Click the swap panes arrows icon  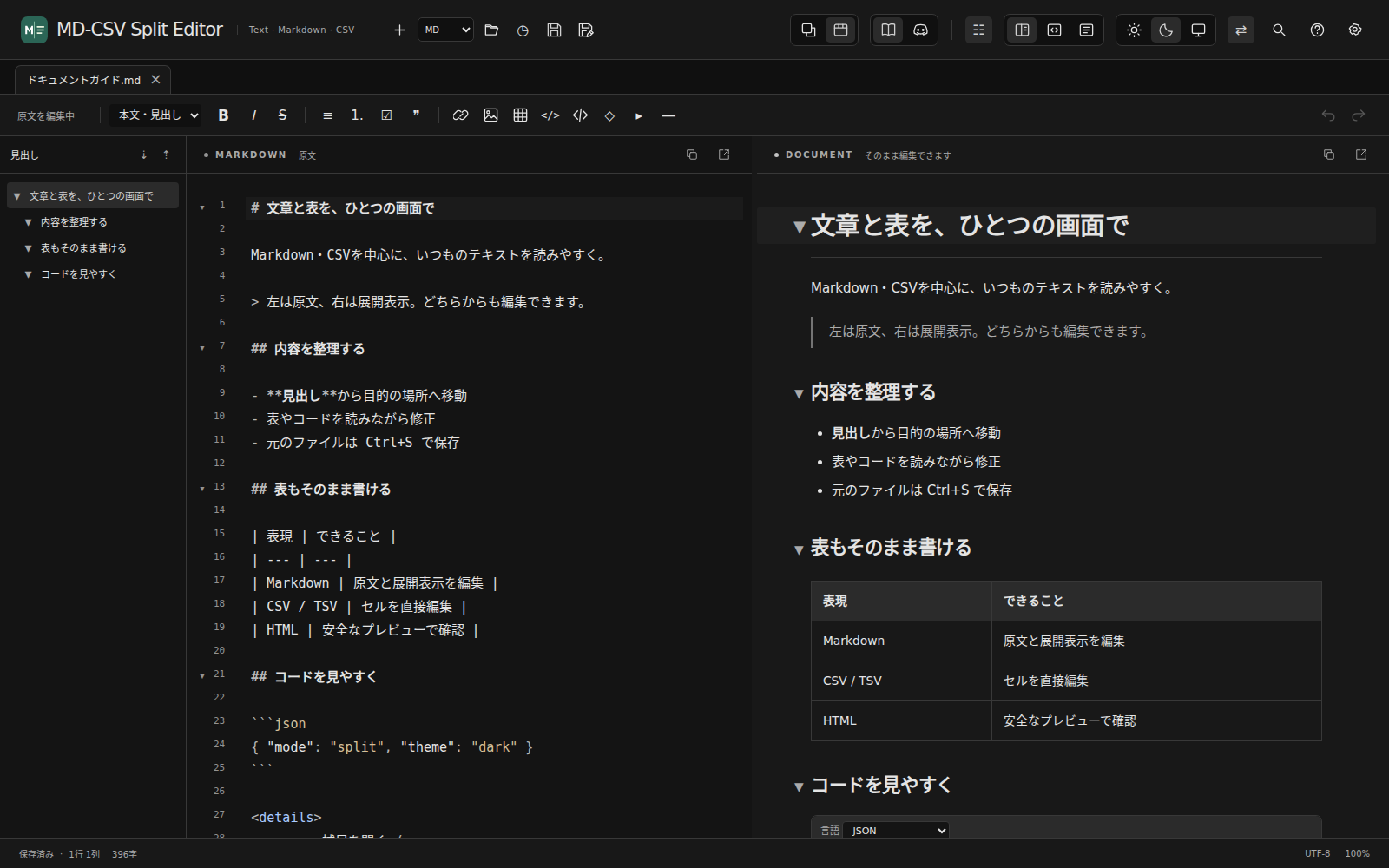pos(1241,30)
